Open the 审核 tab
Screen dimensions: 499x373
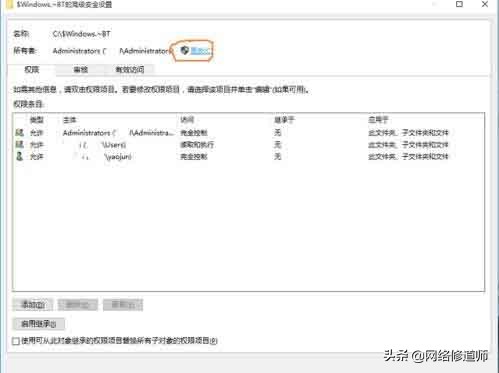tap(81, 70)
